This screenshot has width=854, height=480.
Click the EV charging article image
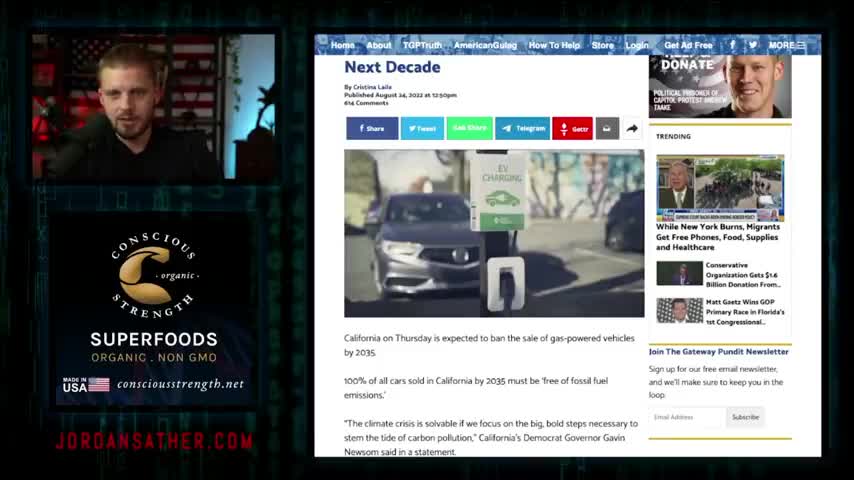point(494,234)
